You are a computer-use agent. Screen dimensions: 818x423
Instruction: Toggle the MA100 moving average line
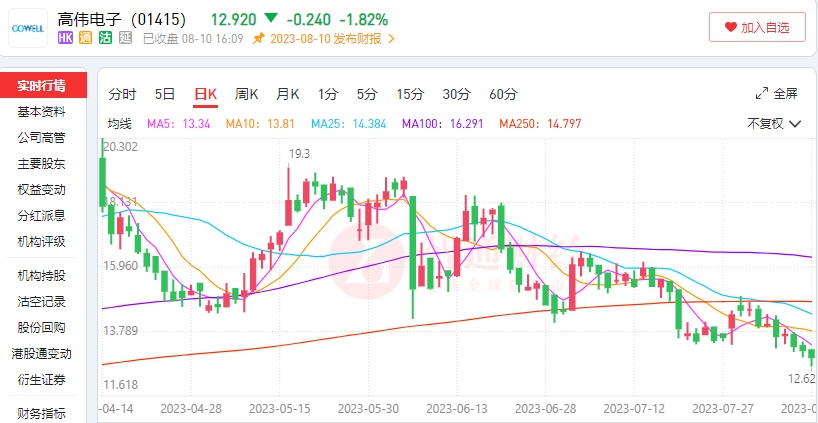[435, 124]
